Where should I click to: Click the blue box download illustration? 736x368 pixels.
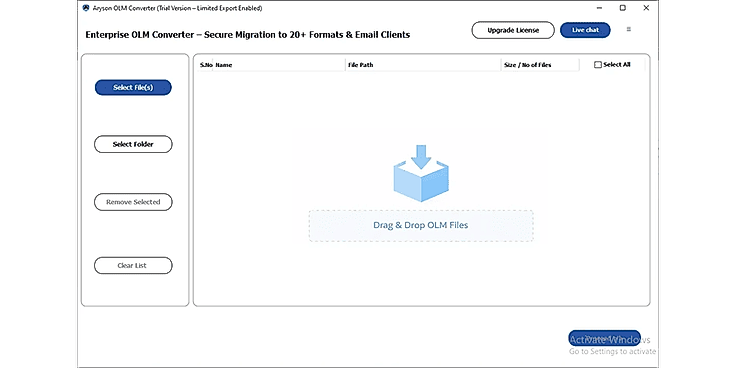point(421,173)
